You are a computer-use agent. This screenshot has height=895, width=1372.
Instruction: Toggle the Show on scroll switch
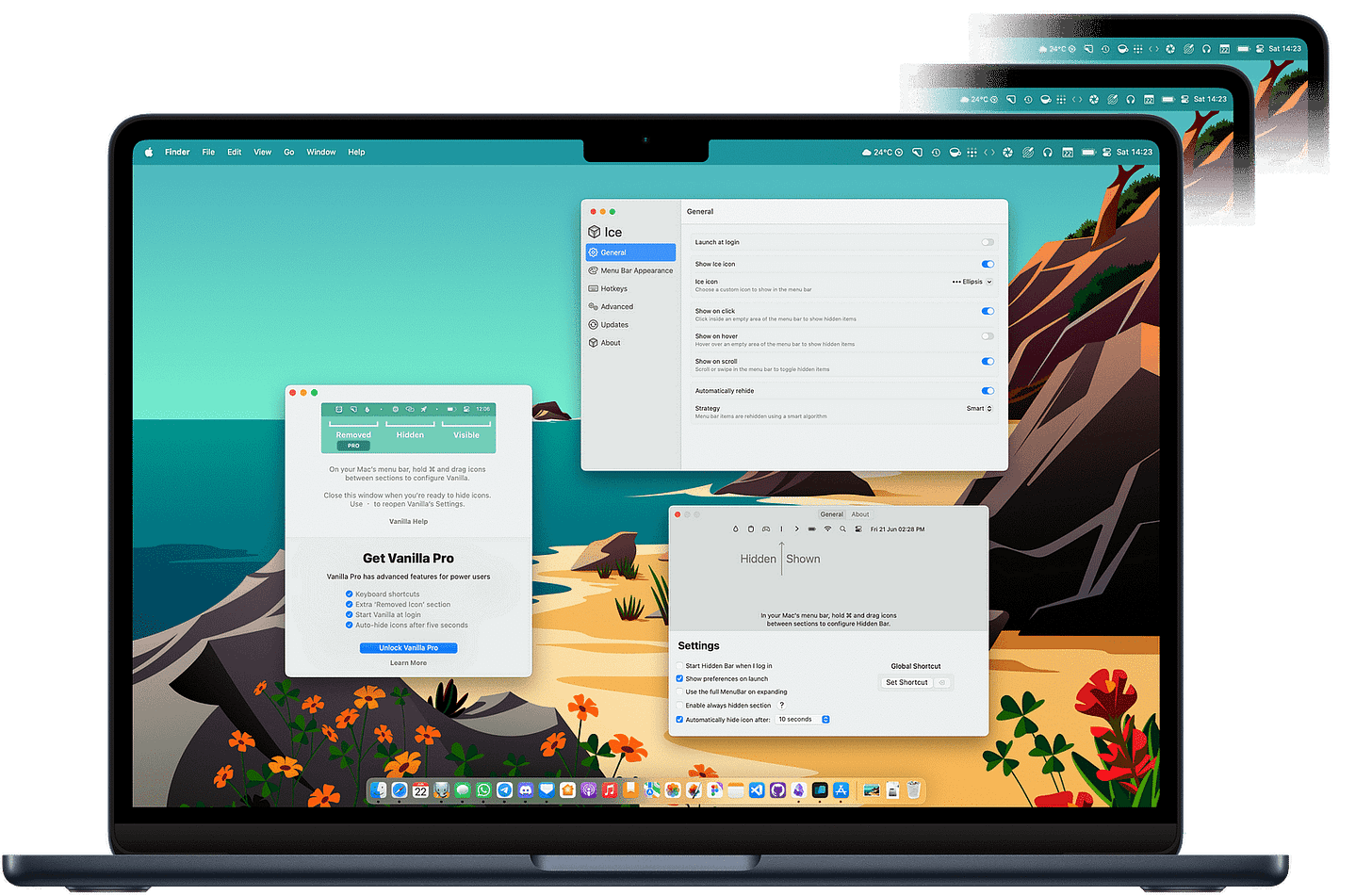tap(988, 361)
